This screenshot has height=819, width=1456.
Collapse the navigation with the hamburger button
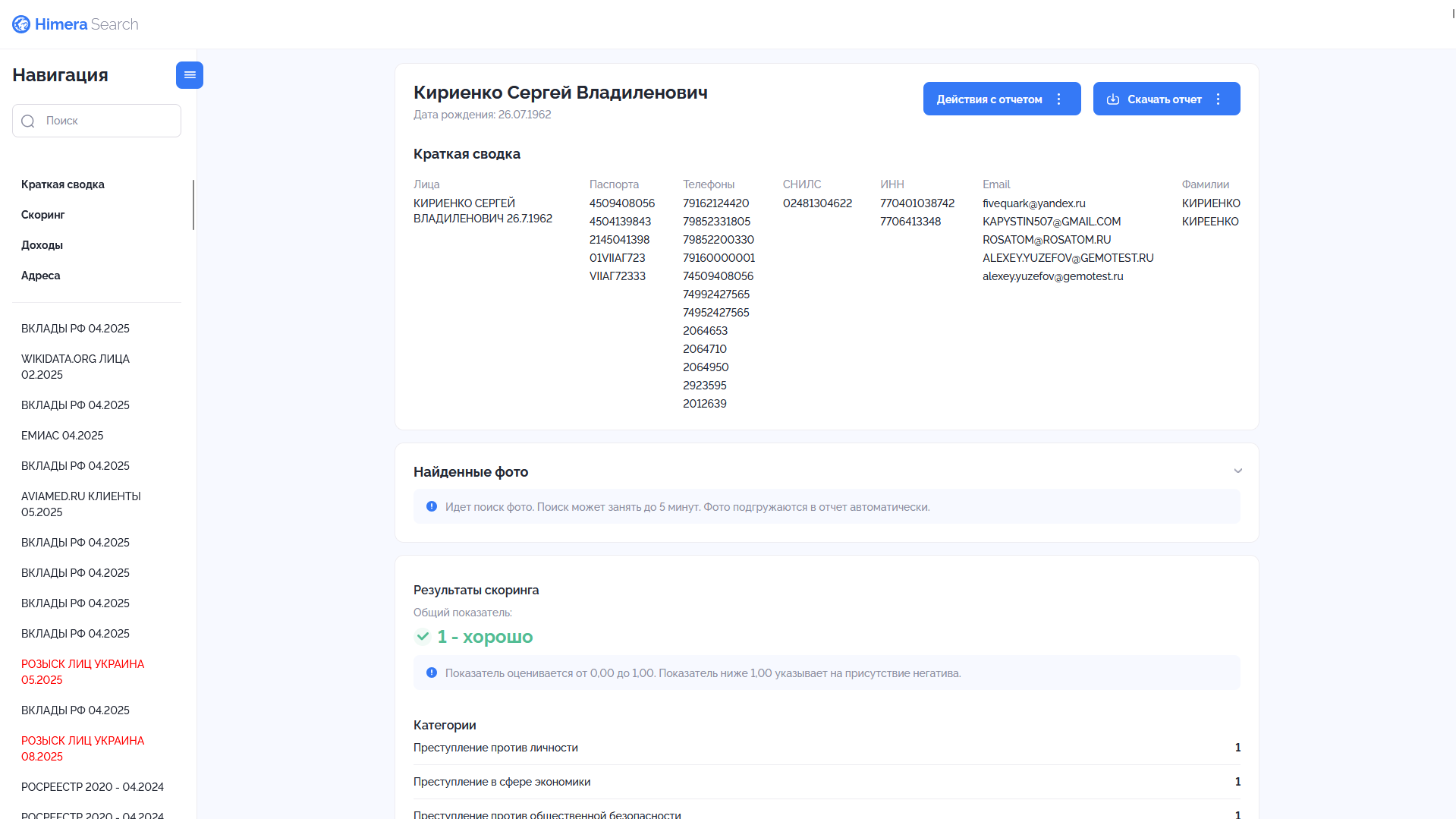coord(190,75)
